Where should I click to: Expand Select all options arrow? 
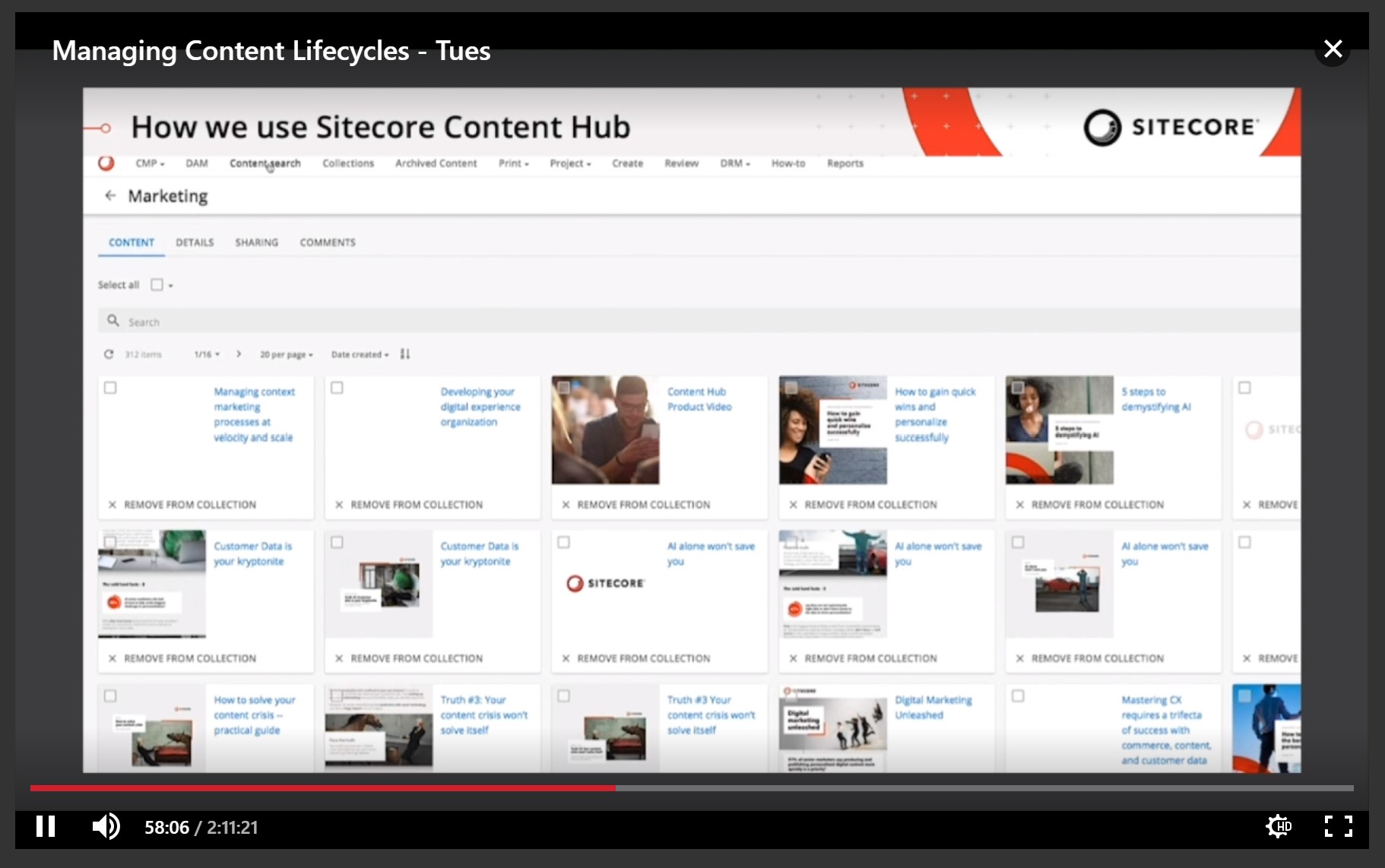171,286
